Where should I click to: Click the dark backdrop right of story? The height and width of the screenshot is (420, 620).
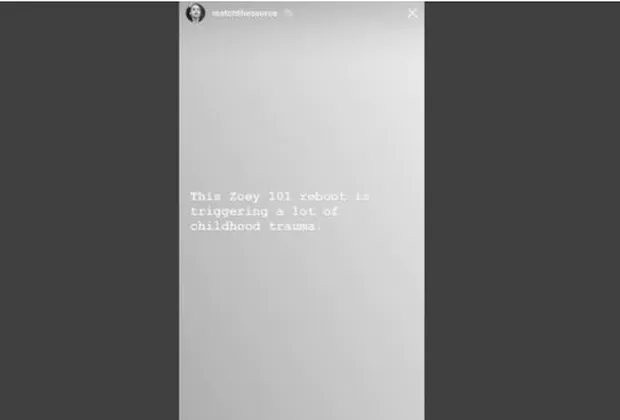coord(522,210)
